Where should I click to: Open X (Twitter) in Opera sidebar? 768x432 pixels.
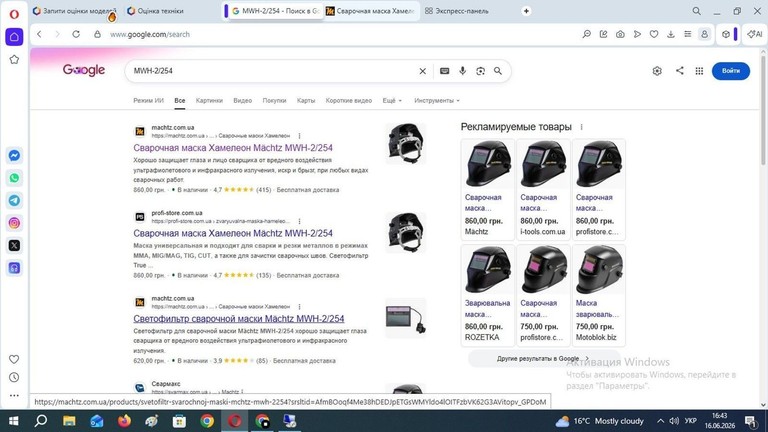pyautogui.click(x=14, y=245)
